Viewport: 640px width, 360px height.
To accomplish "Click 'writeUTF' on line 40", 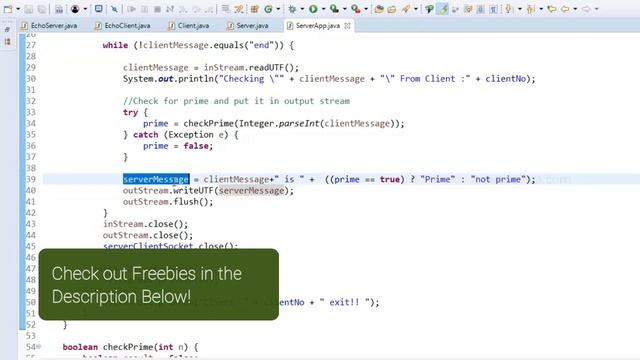I will pos(193,191).
